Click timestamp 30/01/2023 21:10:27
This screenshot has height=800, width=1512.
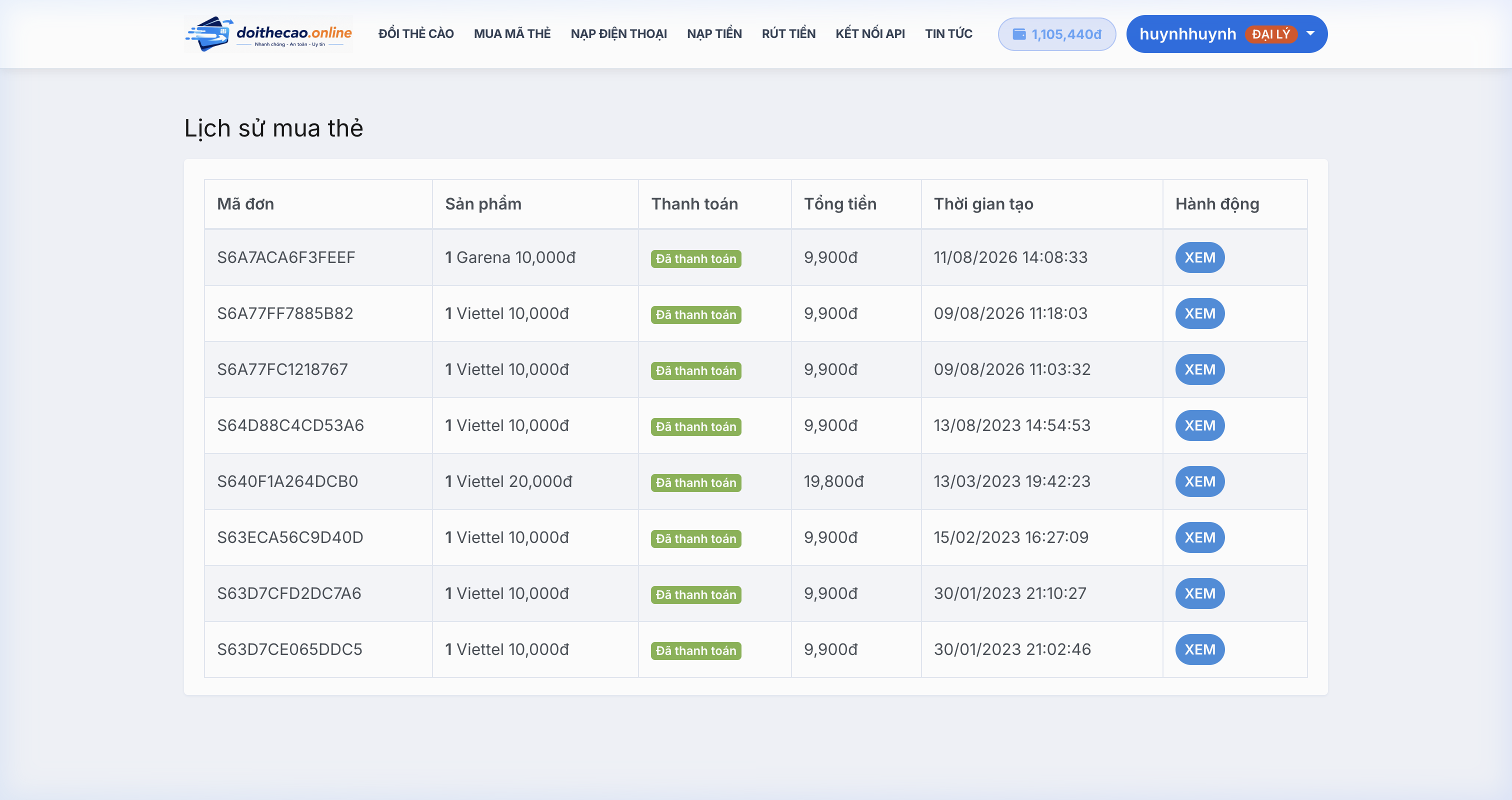click(1009, 594)
